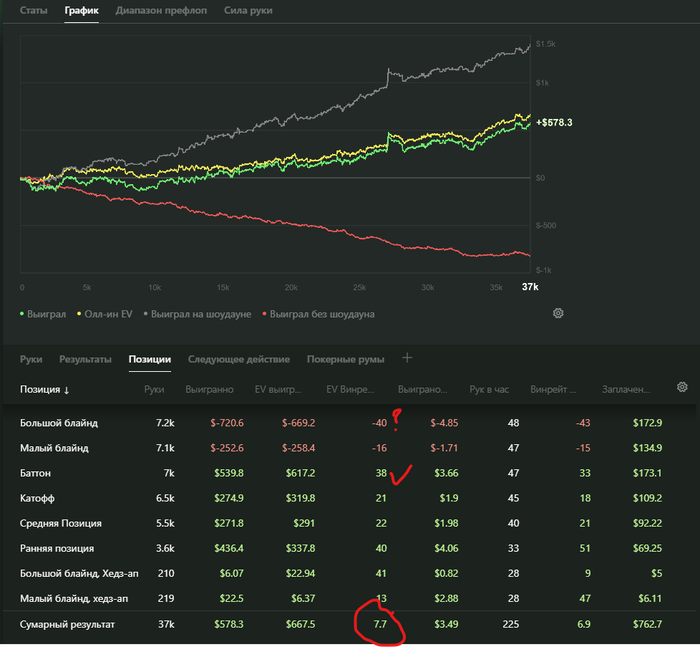Screen dimensions: 700x647
Task: Click the 225 hands per hour total
Action: tap(511, 624)
